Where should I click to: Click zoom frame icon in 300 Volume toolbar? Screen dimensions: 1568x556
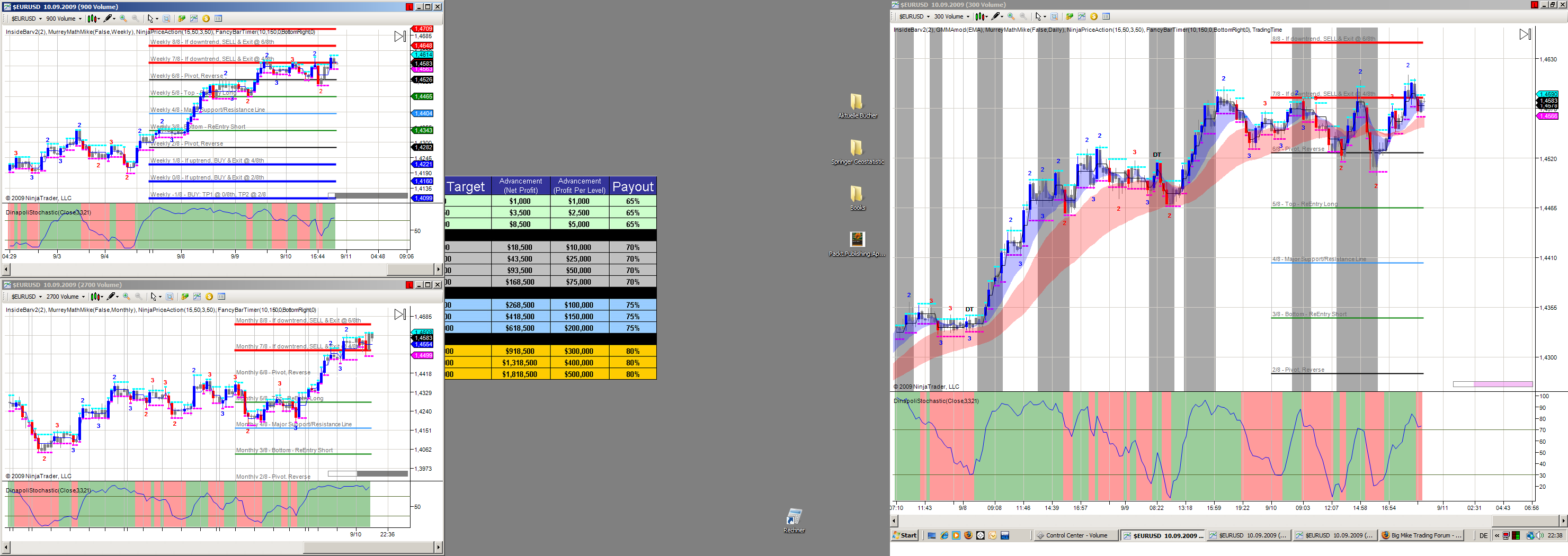pyautogui.click(x=1054, y=16)
